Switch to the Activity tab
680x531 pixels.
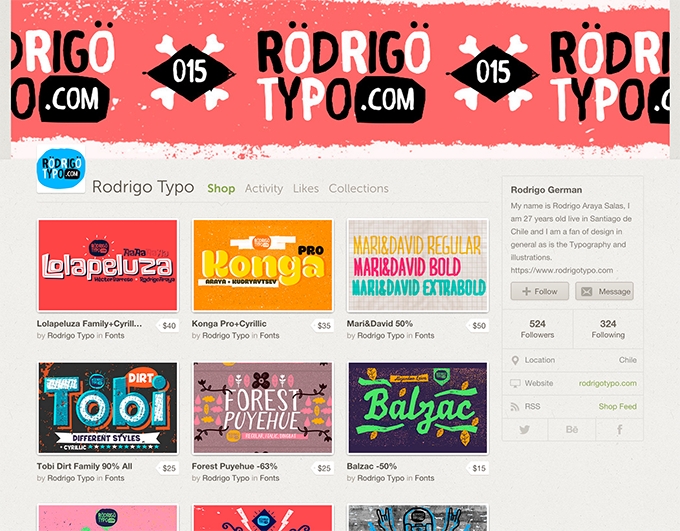click(x=264, y=188)
